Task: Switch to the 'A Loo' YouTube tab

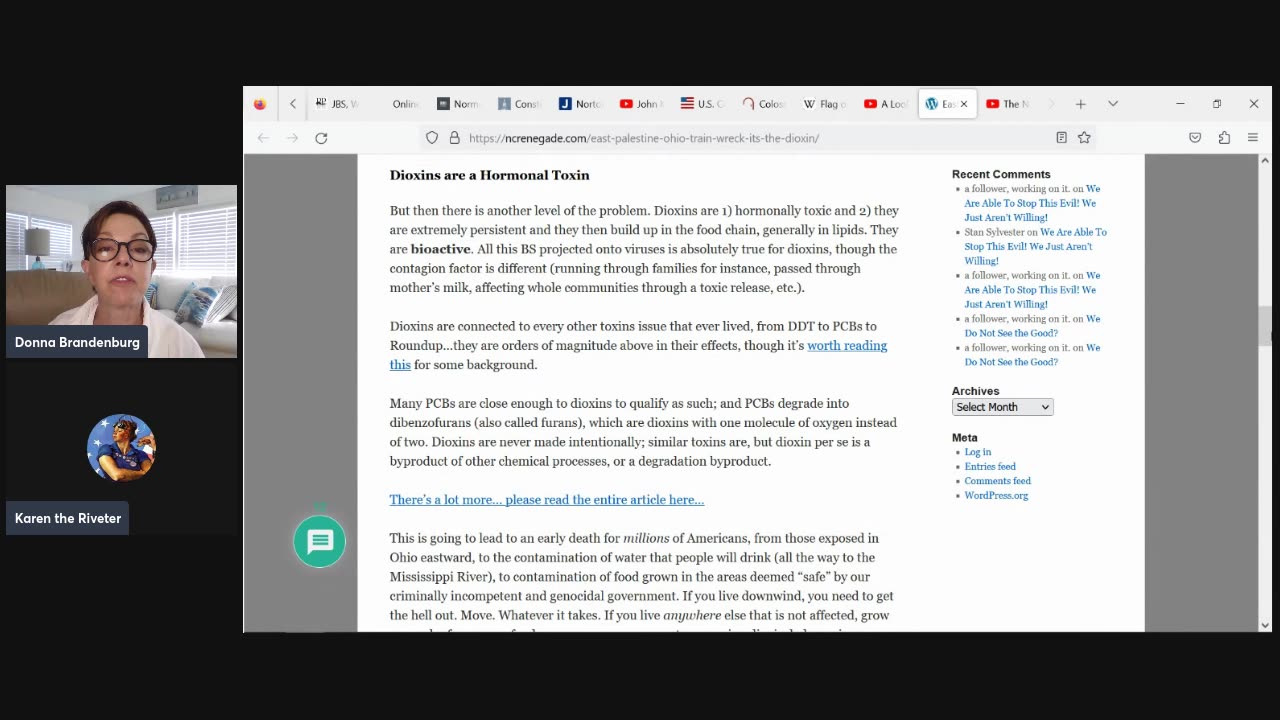Action: [x=886, y=104]
